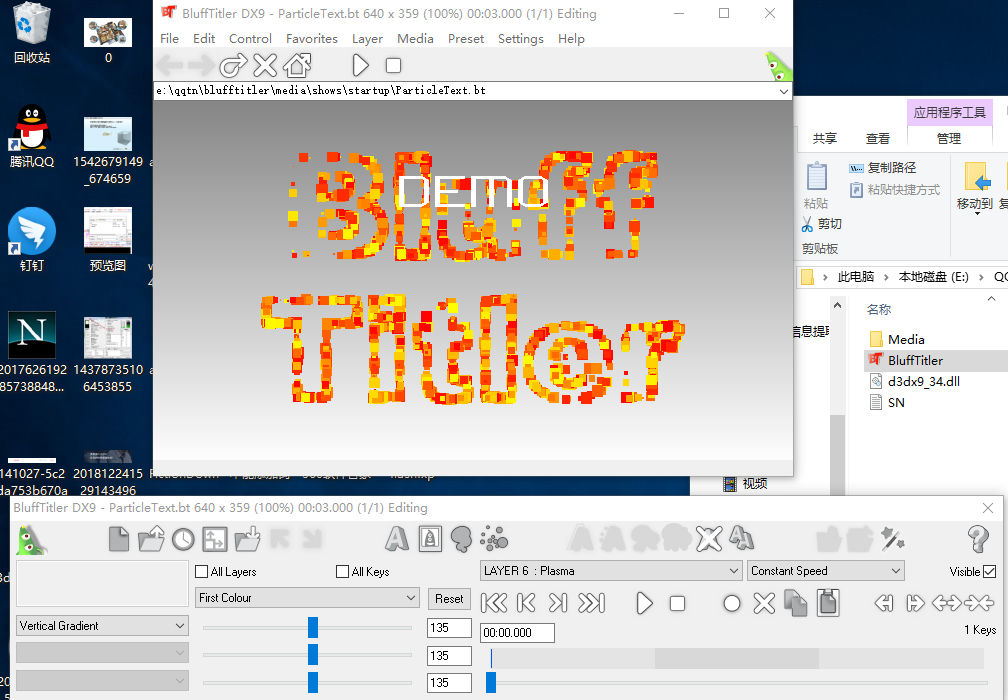The width and height of the screenshot is (1008, 700).
Task: Click the resolution resize icon
Action: 215,539
